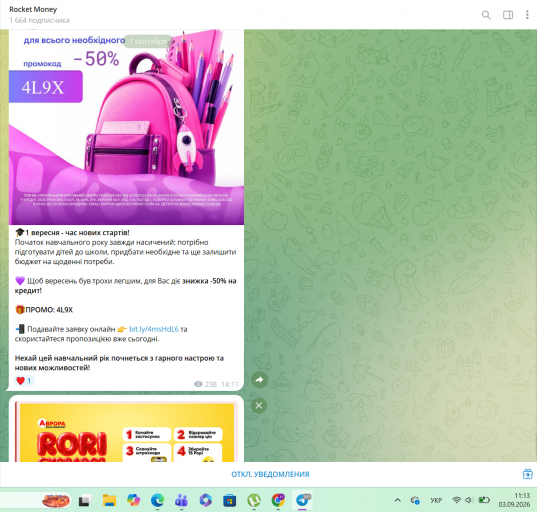Click the 1 664 подписчика subscriber count
This screenshot has height=512, width=537.
39,20
